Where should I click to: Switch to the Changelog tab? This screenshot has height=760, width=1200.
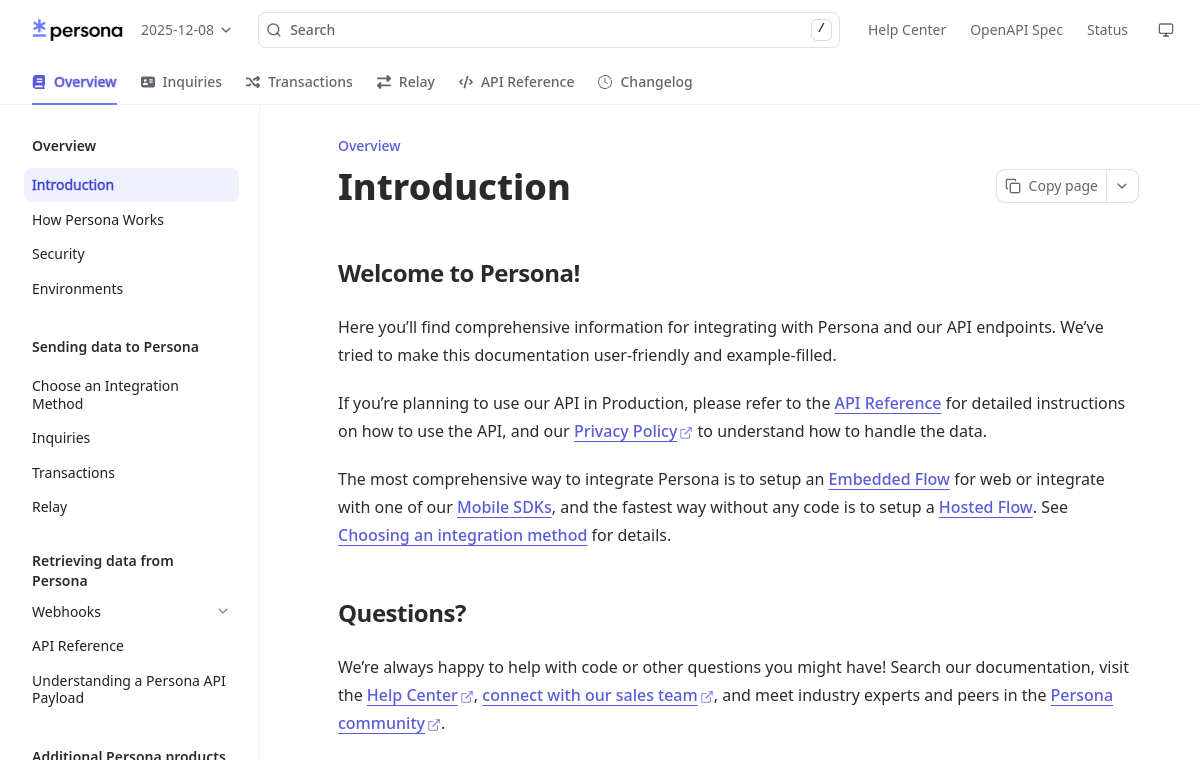[645, 82]
